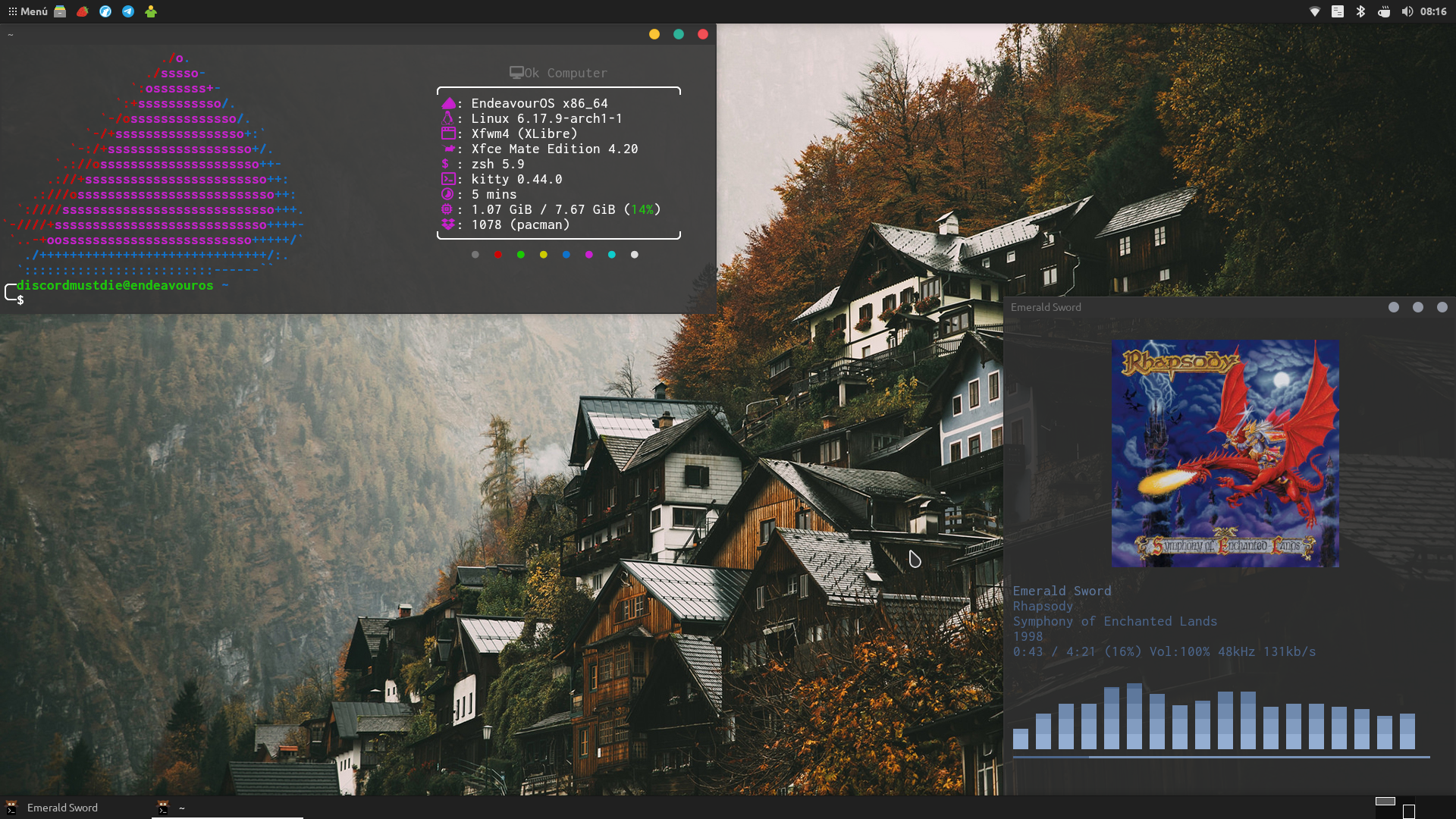Screen dimensions: 1456x819
Task: Toggle the caffeine coffee cup icon
Action: pyautogui.click(x=1384, y=11)
